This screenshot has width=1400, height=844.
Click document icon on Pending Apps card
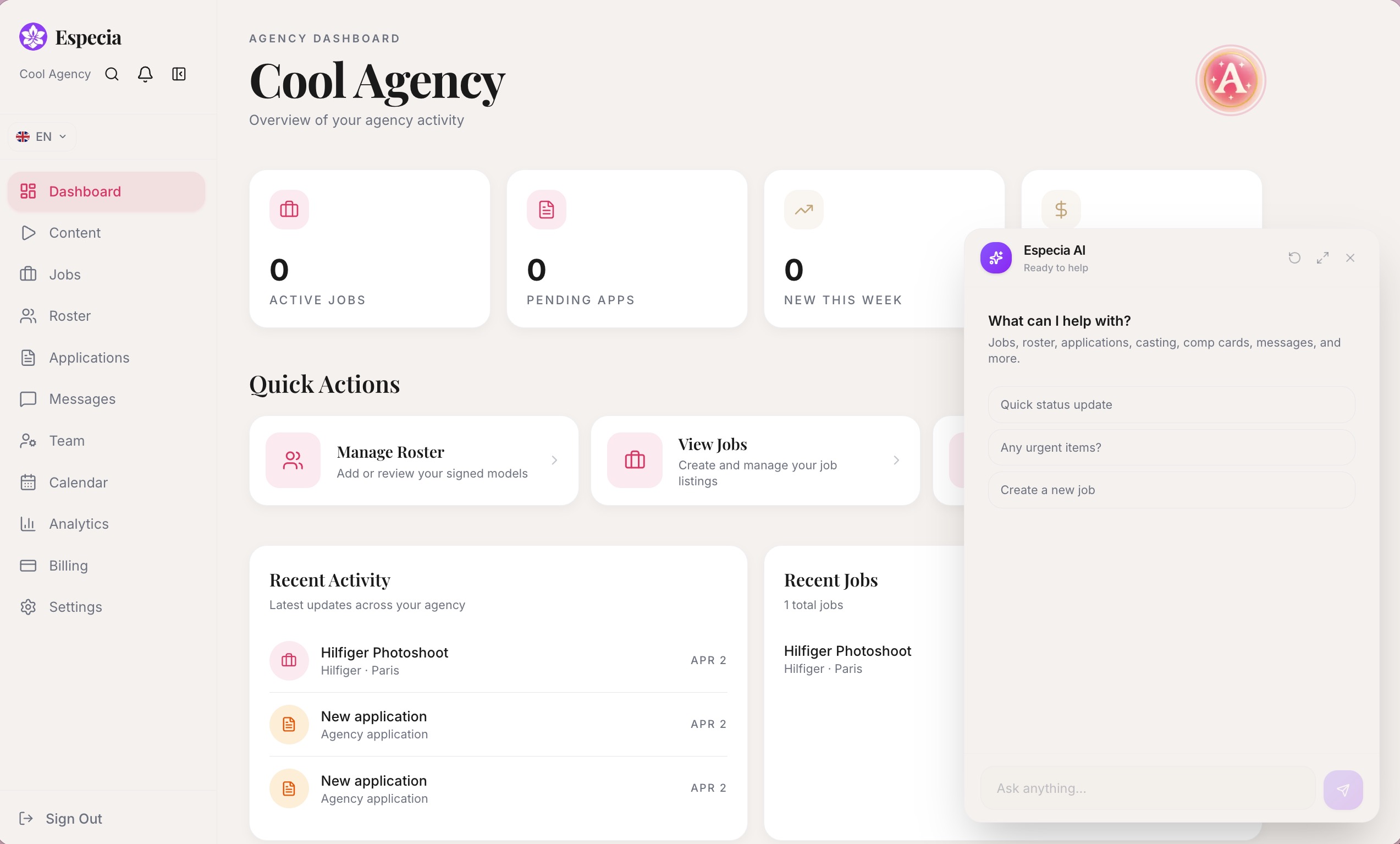pos(547,210)
